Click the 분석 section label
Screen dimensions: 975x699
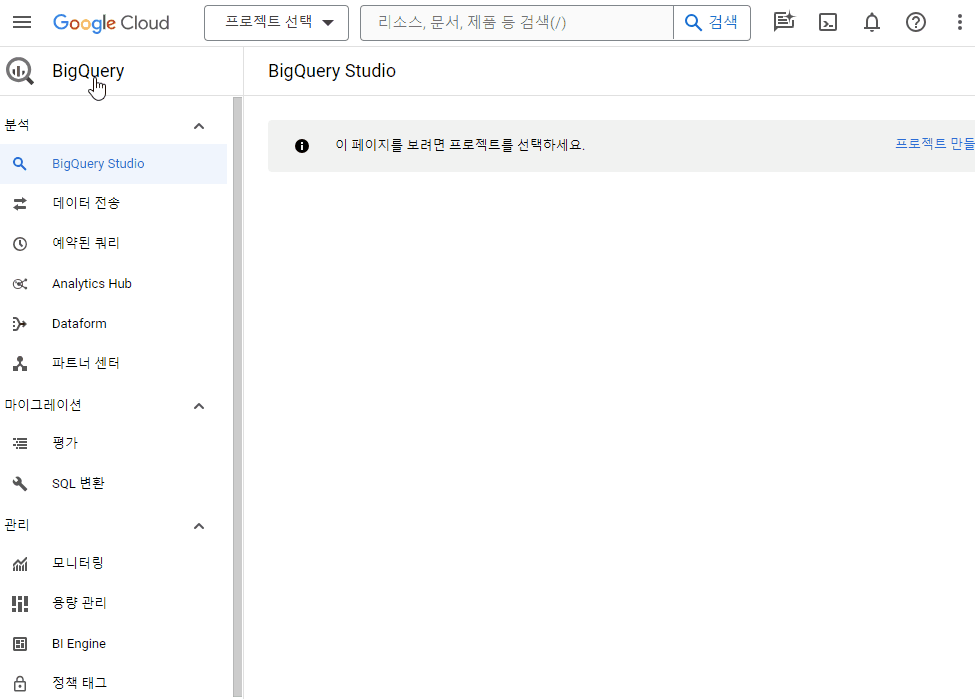(17, 125)
